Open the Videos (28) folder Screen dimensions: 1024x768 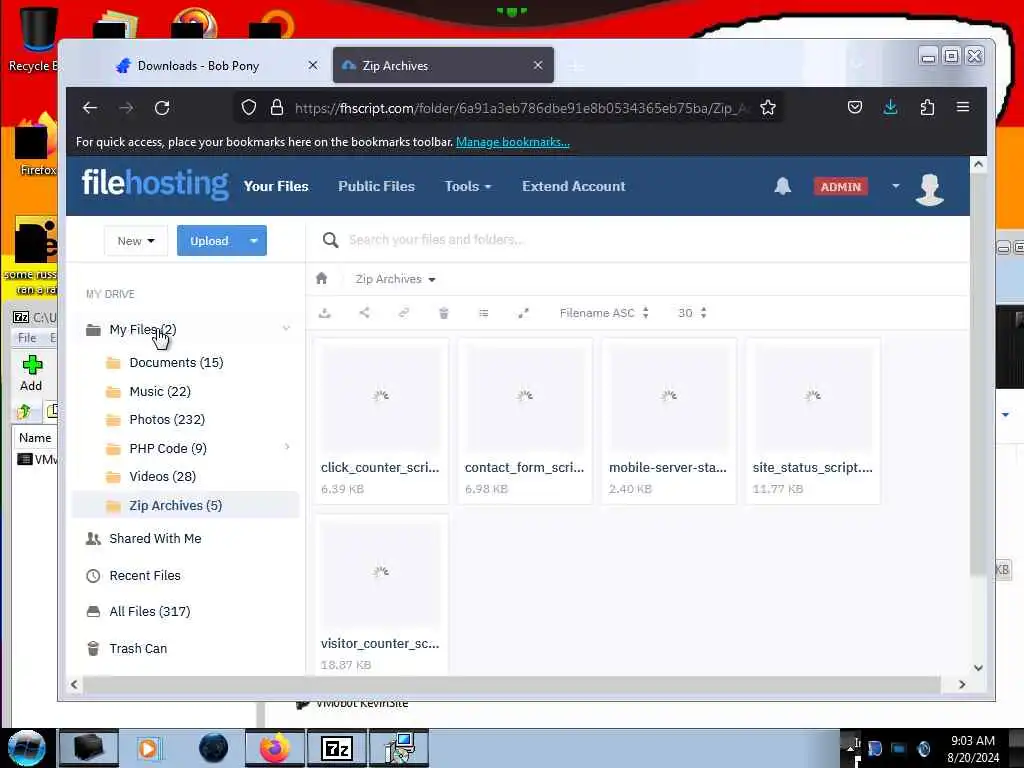(x=162, y=476)
